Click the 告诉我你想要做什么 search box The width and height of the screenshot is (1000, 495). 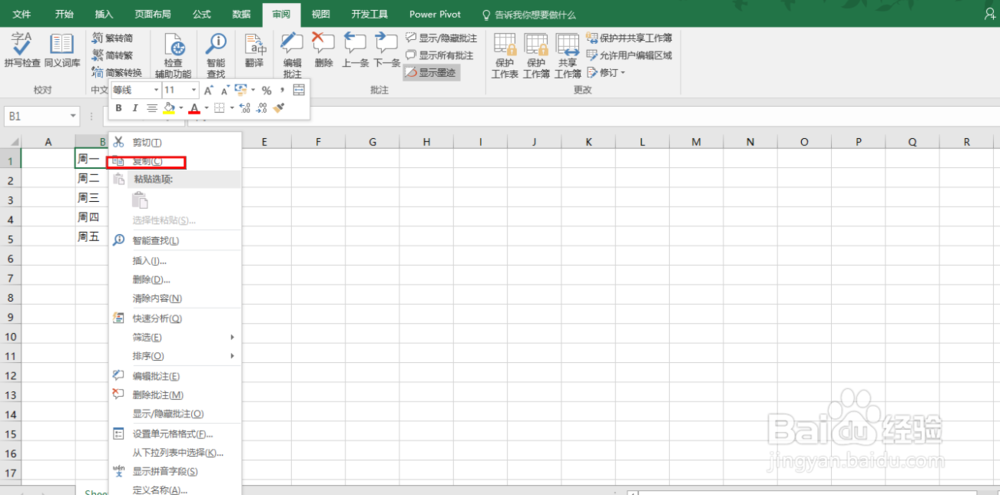coord(529,13)
